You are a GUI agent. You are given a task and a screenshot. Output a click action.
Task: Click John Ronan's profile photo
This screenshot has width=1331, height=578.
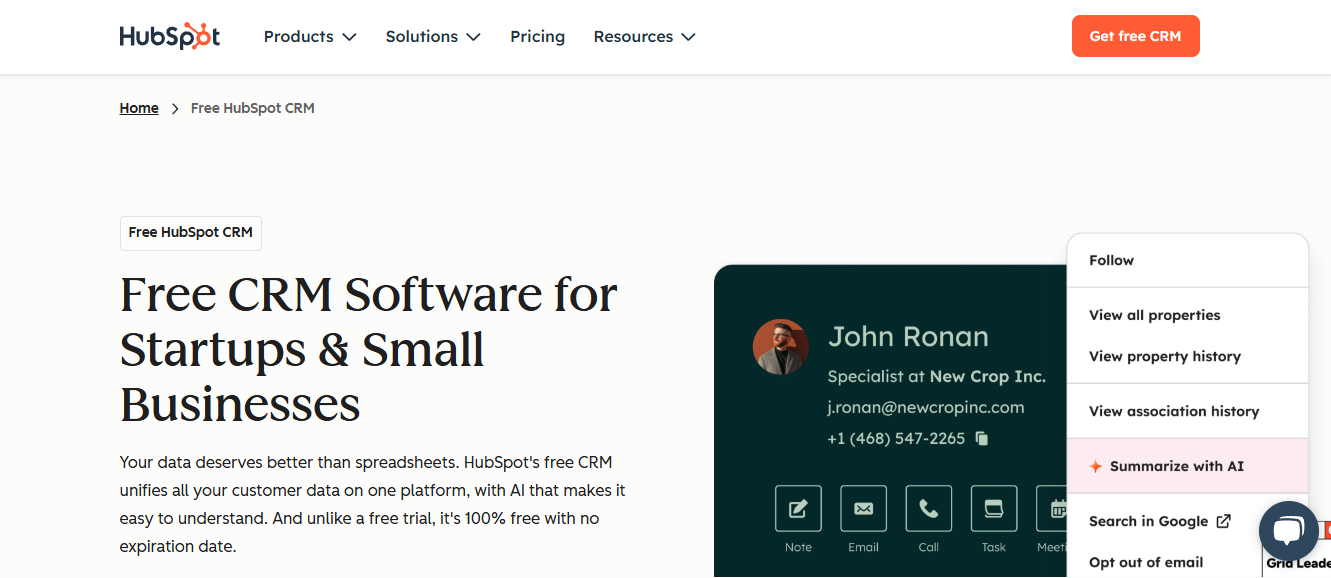(x=780, y=347)
